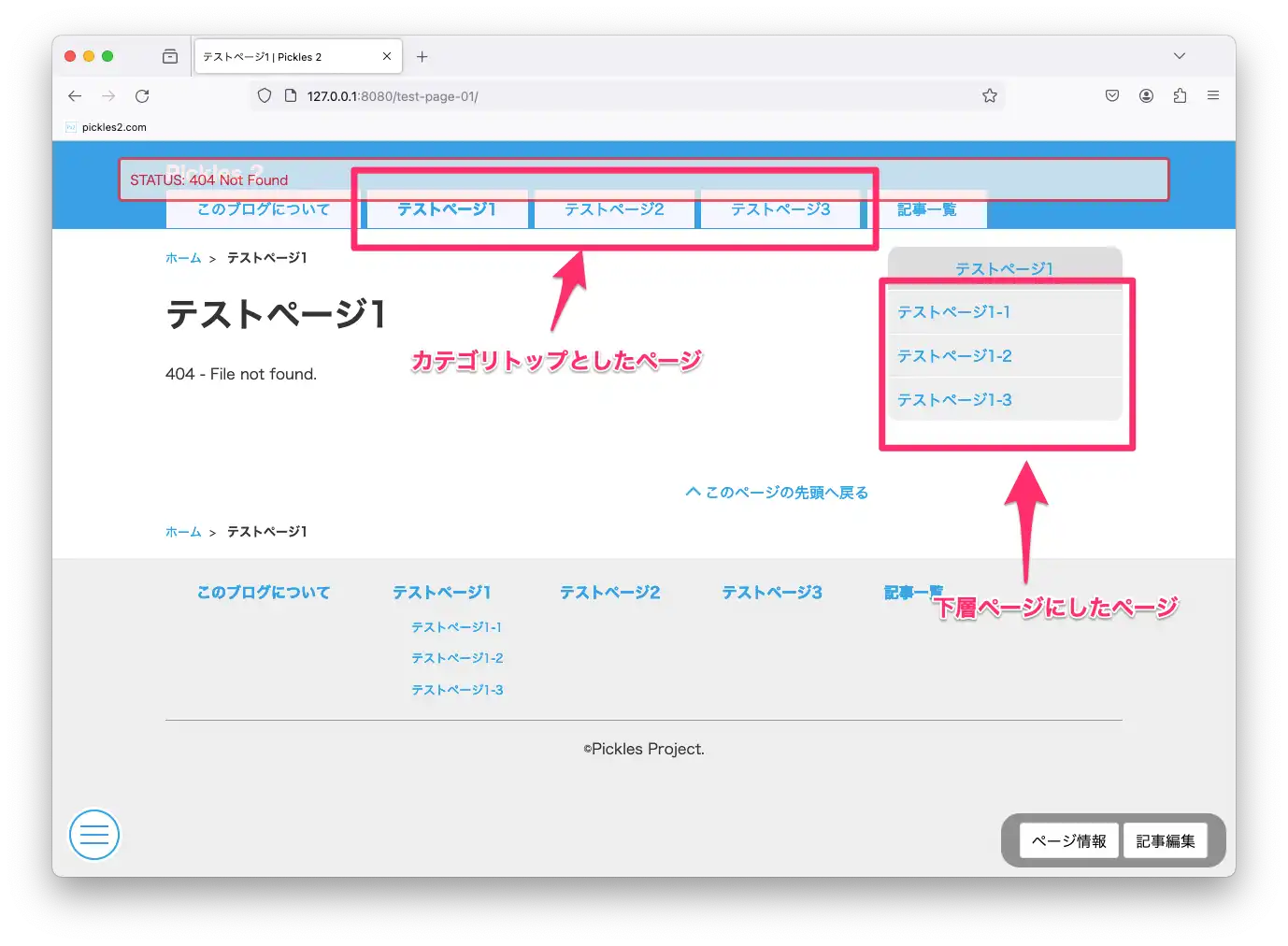This screenshot has width=1288, height=946.
Task: Open the Firefox hamburger application menu
Action: click(x=1213, y=95)
